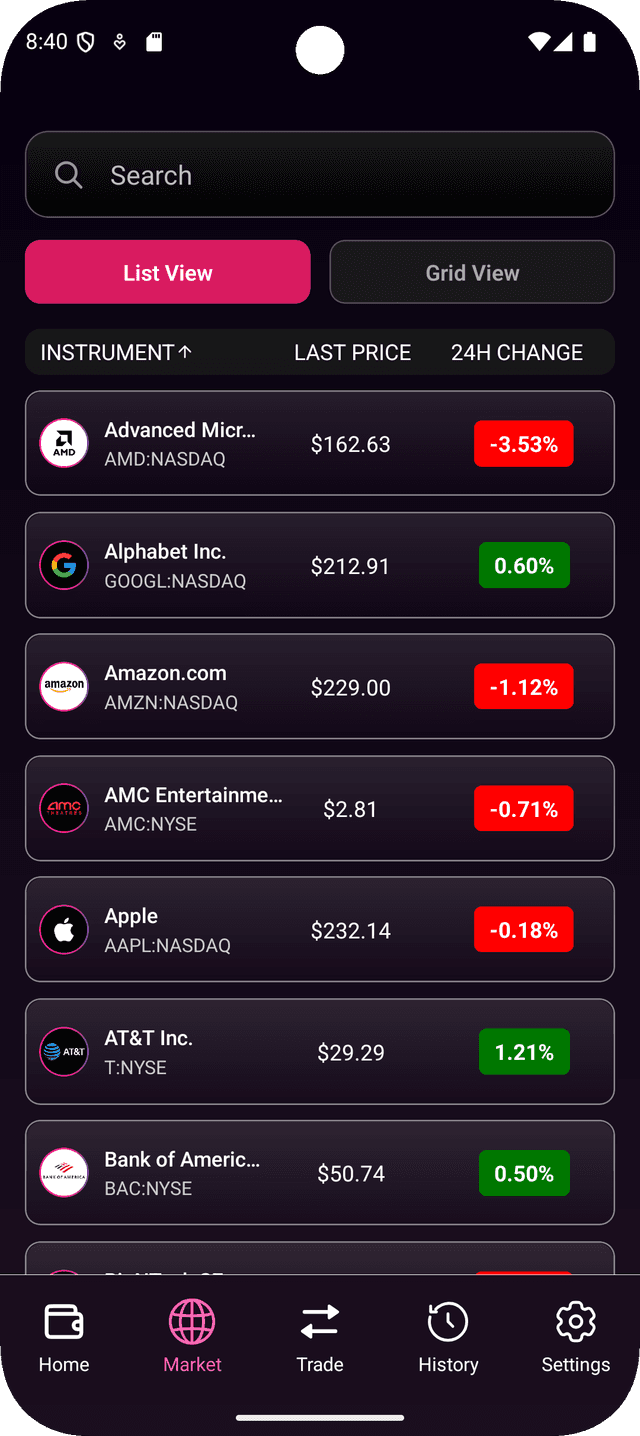Sort by 24H Change column
This screenshot has height=1436, width=640.
tap(516, 352)
